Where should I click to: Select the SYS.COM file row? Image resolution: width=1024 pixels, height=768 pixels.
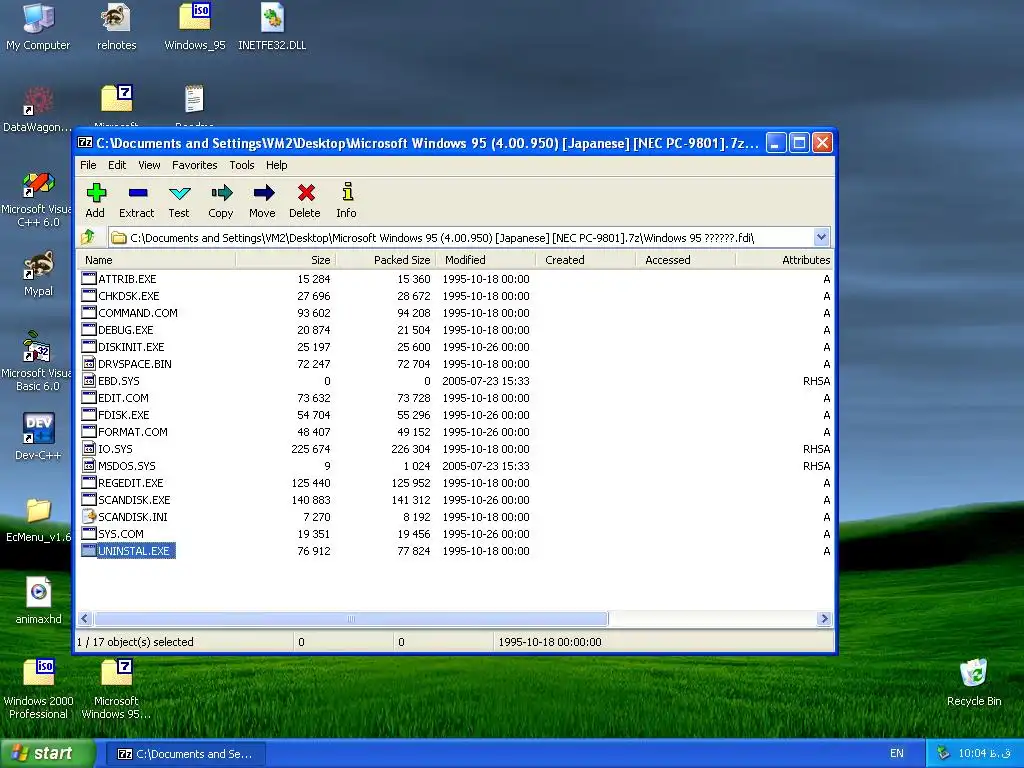click(x=455, y=534)
